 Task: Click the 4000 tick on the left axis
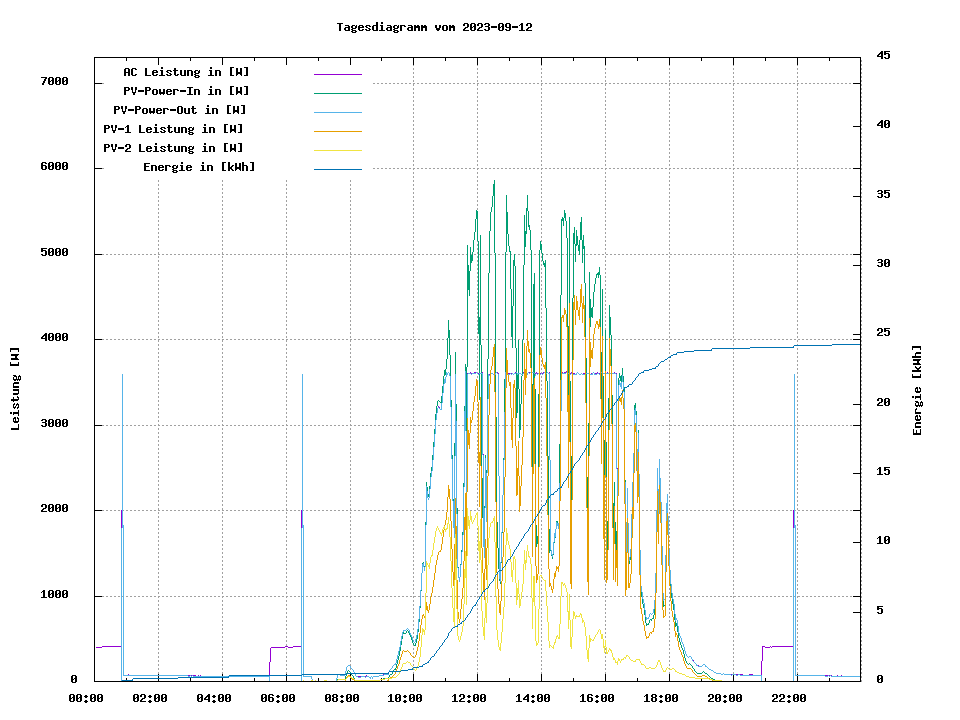pos(54,339)
